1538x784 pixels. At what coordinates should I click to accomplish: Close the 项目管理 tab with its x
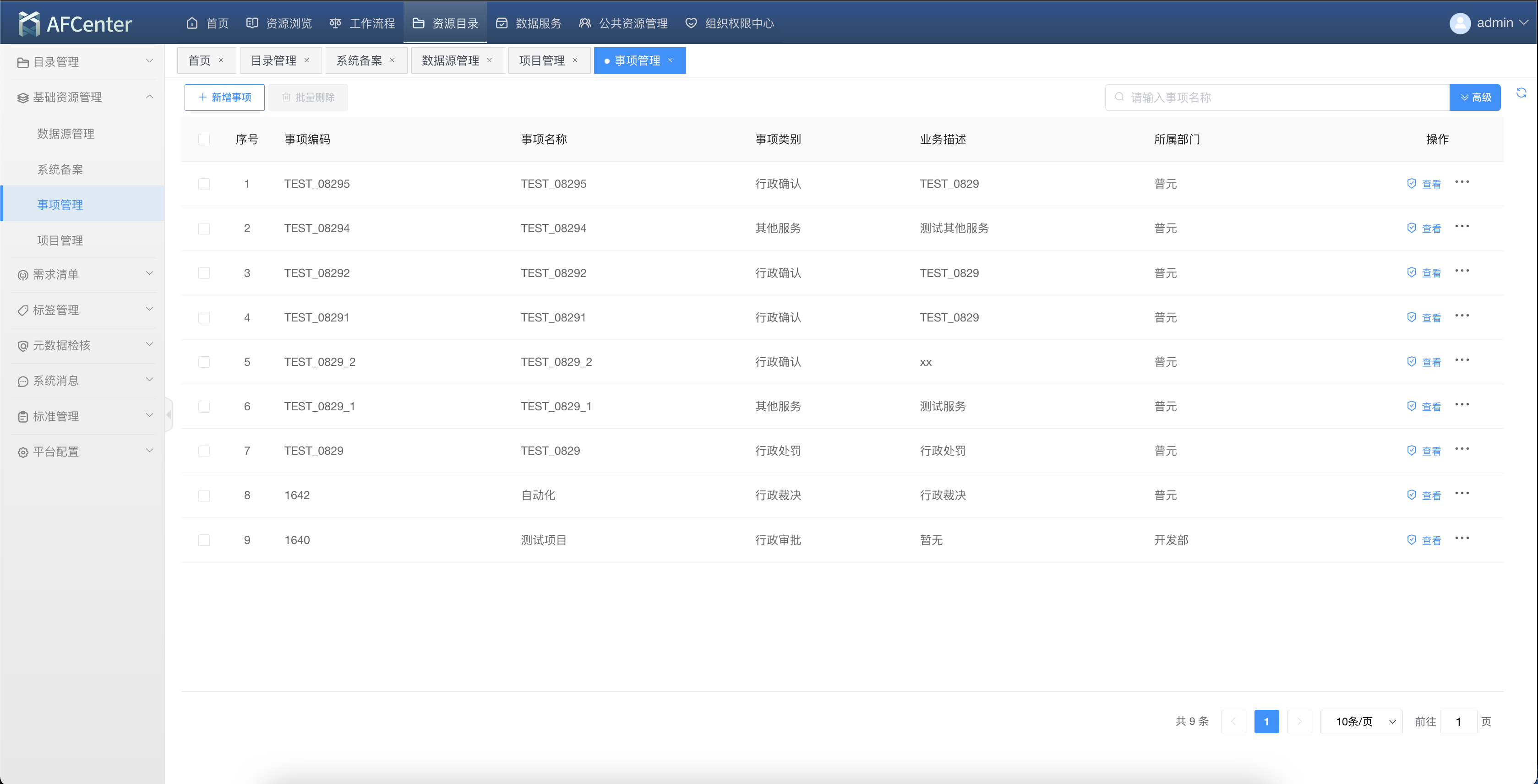(575, 60)
